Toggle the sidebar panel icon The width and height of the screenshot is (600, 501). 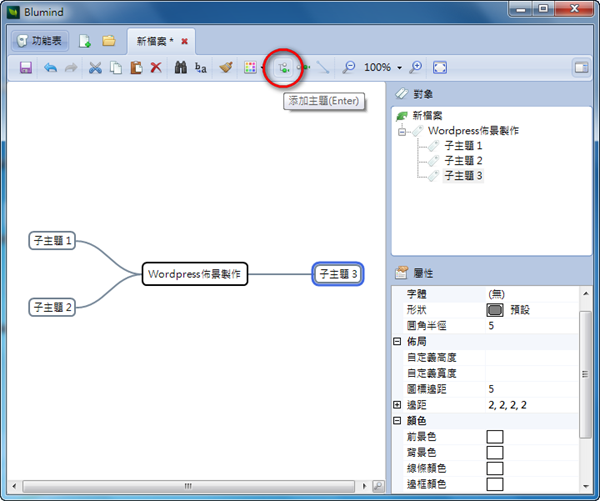point(581,68)
